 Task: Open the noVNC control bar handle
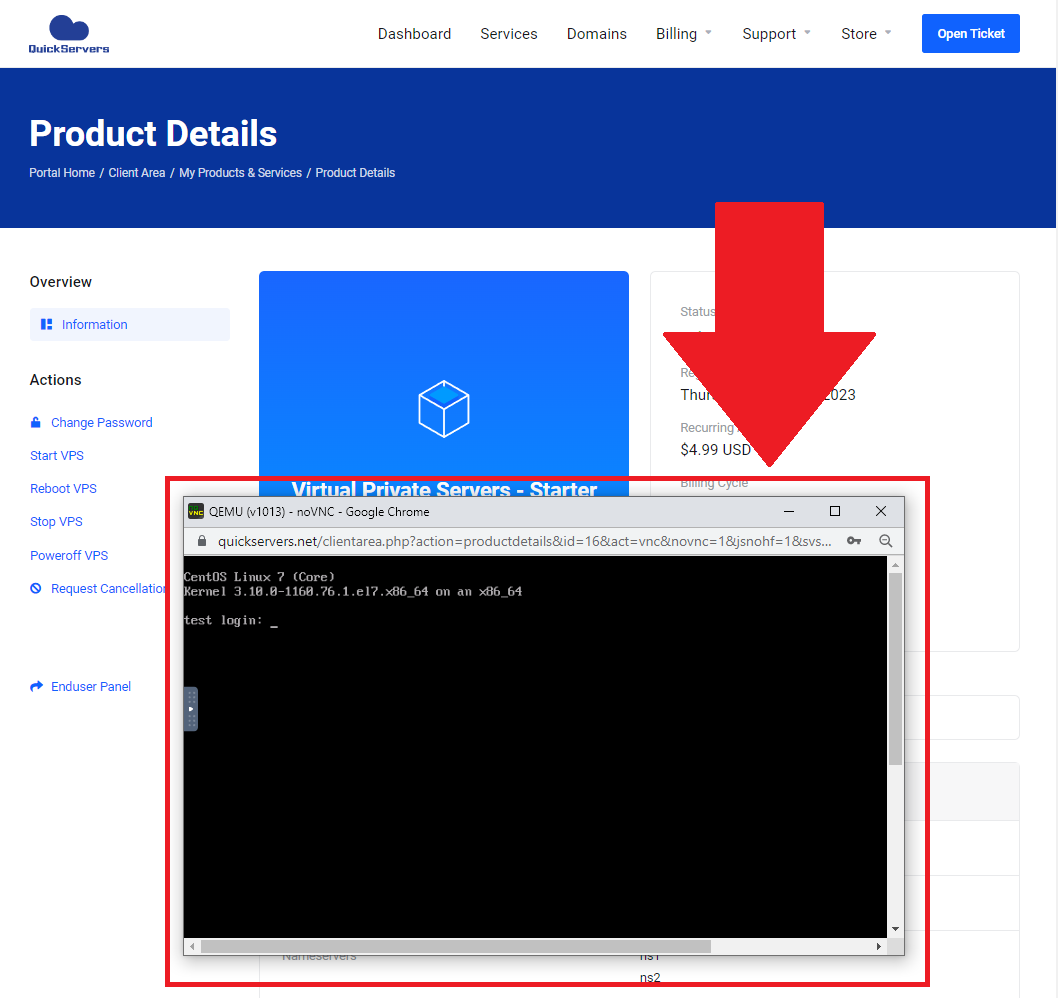tap(191, 709)
